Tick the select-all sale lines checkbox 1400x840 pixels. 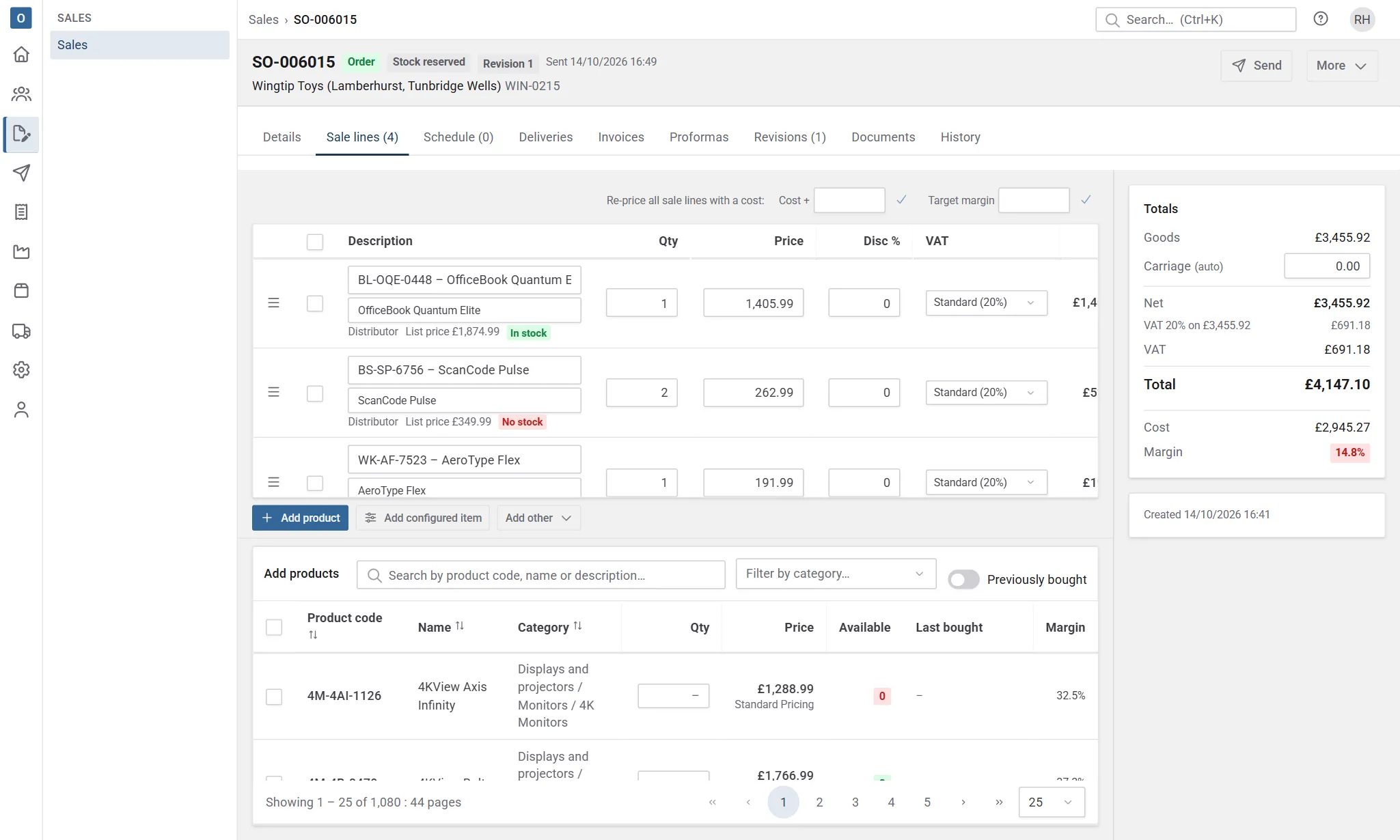[315, 242]
